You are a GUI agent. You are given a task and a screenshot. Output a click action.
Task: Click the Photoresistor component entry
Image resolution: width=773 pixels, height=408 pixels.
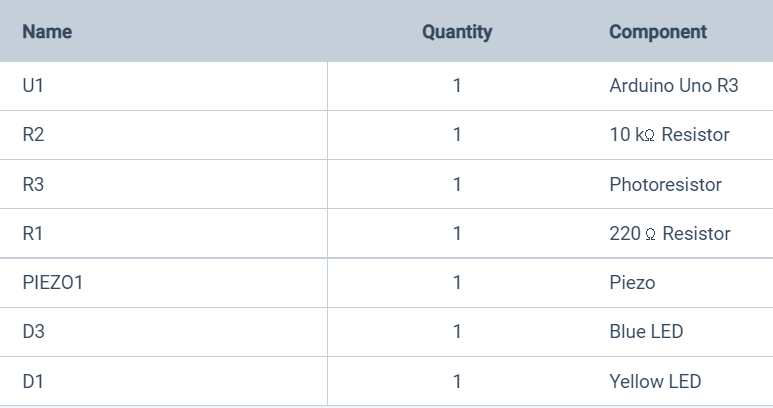tap(666, 184)
